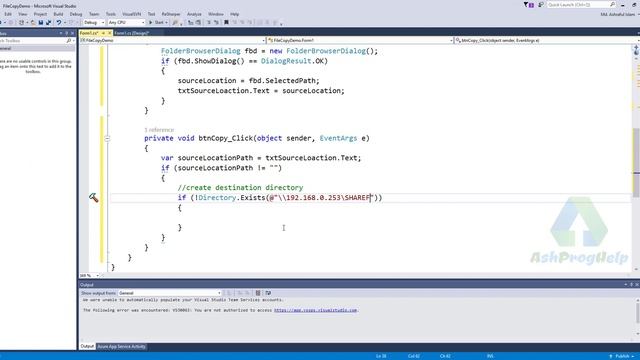Close the Form1.cs tab
The height and width of the screenshot is (360, 640).
109,33
